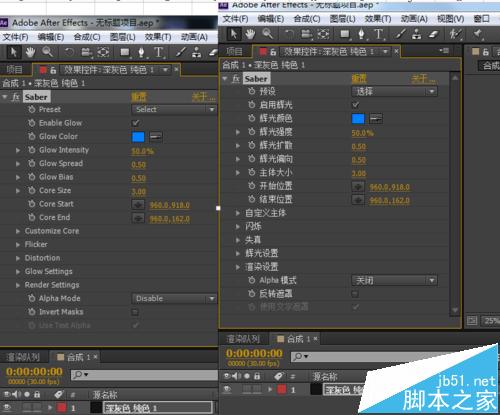Image resolution: width=500 pixels, height=415 pixels.
Task: Select the Rotation tool in right window toolbar
Action: tap(289, 34)
